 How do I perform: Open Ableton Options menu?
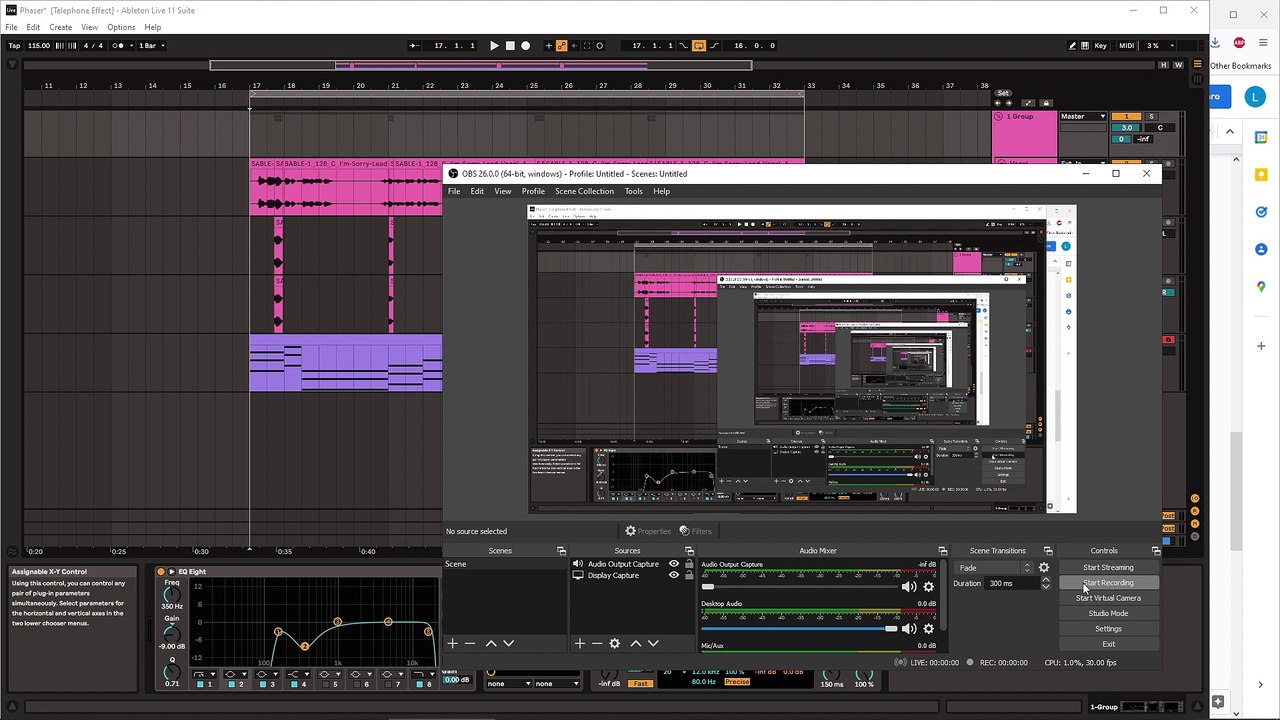click(x=121, y=27)
